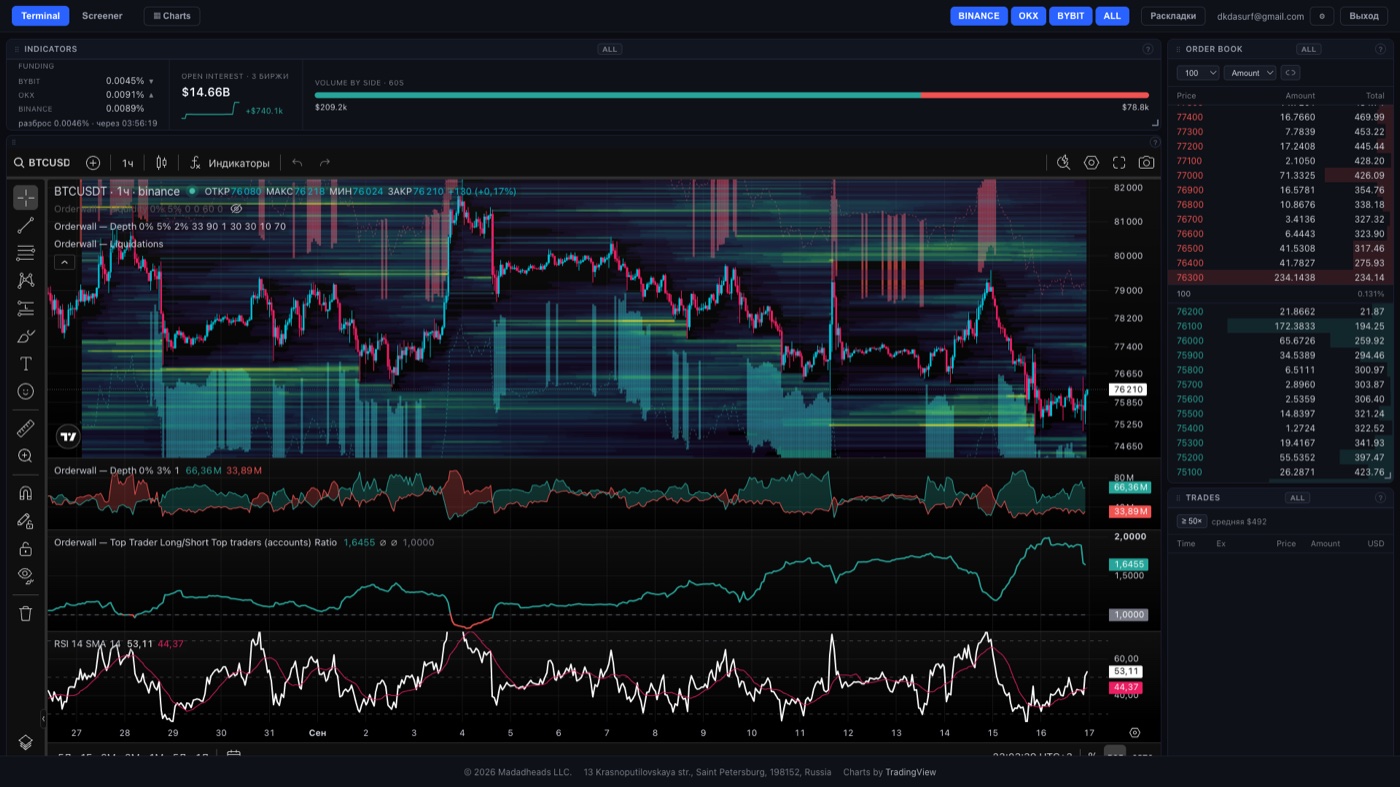The image size is (1400, 787).
Task: Open help for Order Book panel
Action: pyautogui.click(x=1380, y=49)
